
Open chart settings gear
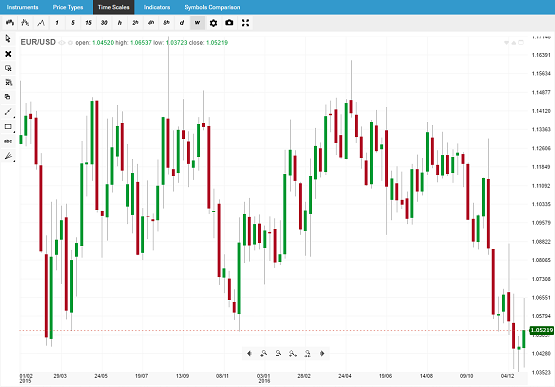tap(213, 23)
